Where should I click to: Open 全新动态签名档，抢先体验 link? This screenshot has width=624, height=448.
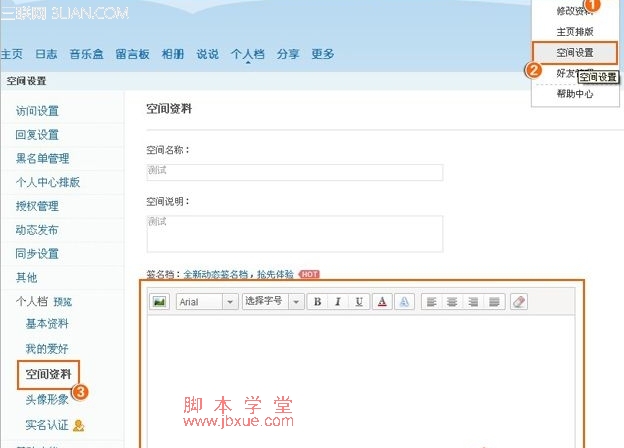[x=238, y=274]
